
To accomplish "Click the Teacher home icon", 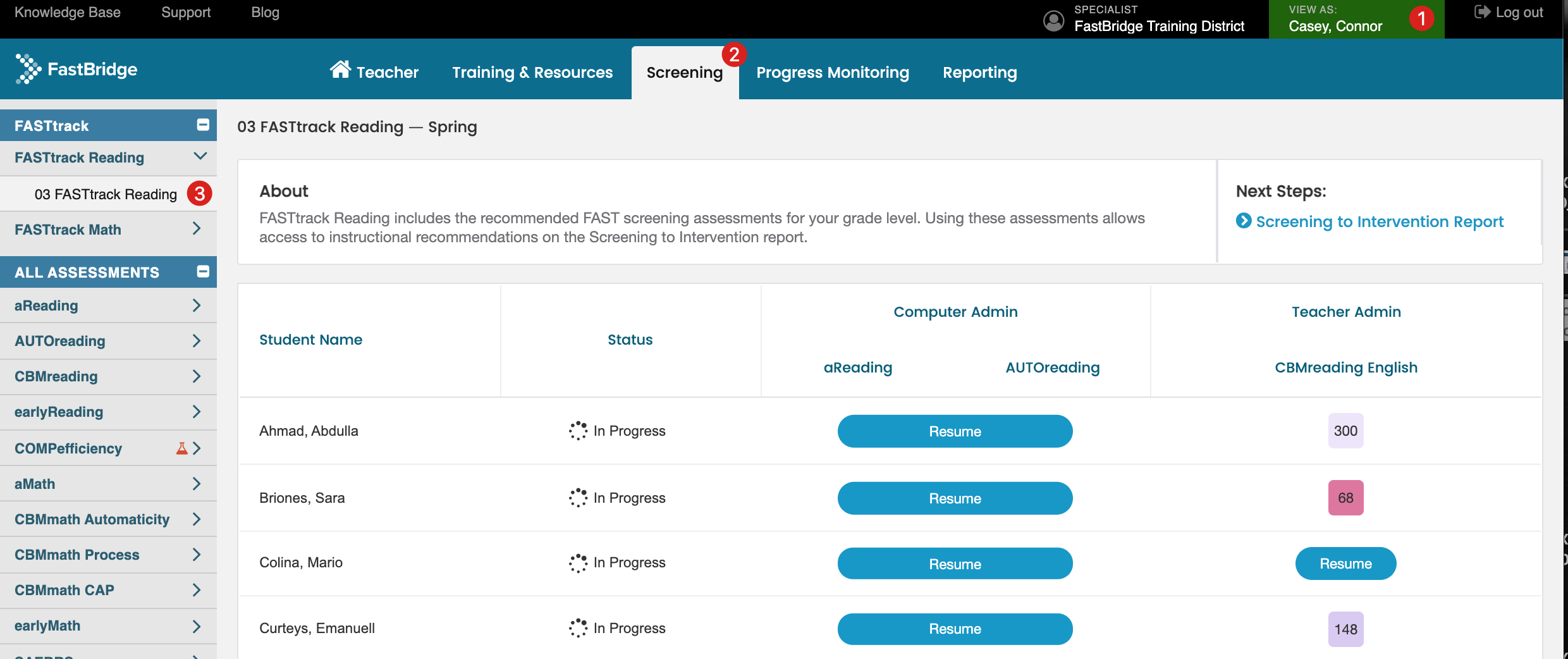I will tap(340, 70).
